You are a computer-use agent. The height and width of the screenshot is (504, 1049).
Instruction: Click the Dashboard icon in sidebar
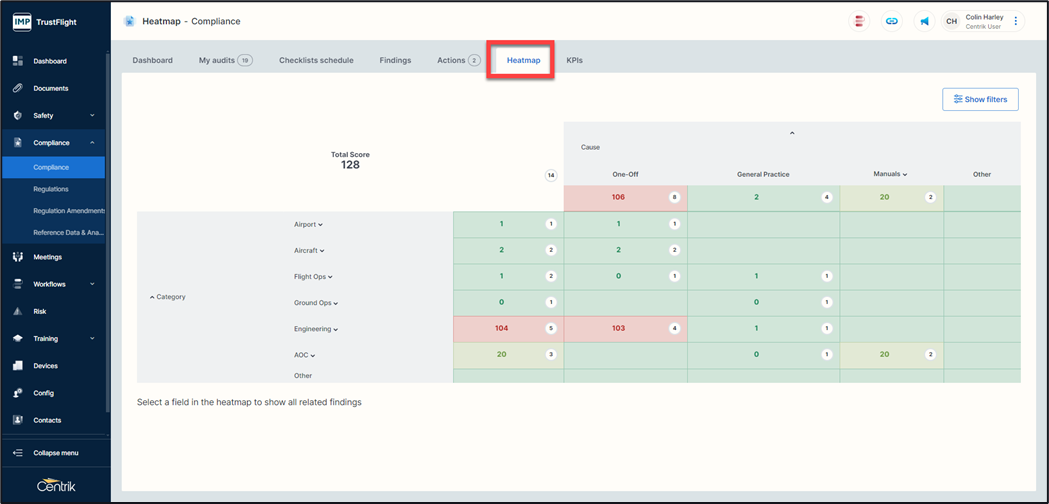[18, 61]
